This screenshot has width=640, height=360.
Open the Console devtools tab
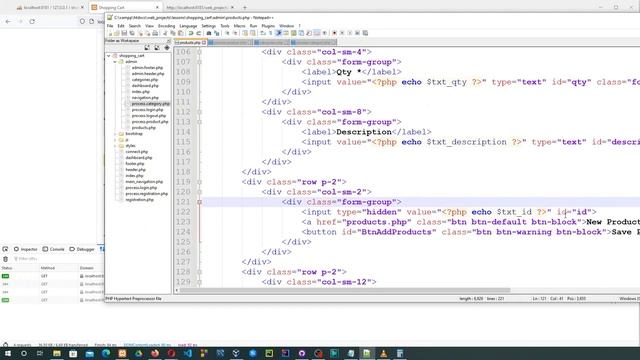click(x=53, y=249)
